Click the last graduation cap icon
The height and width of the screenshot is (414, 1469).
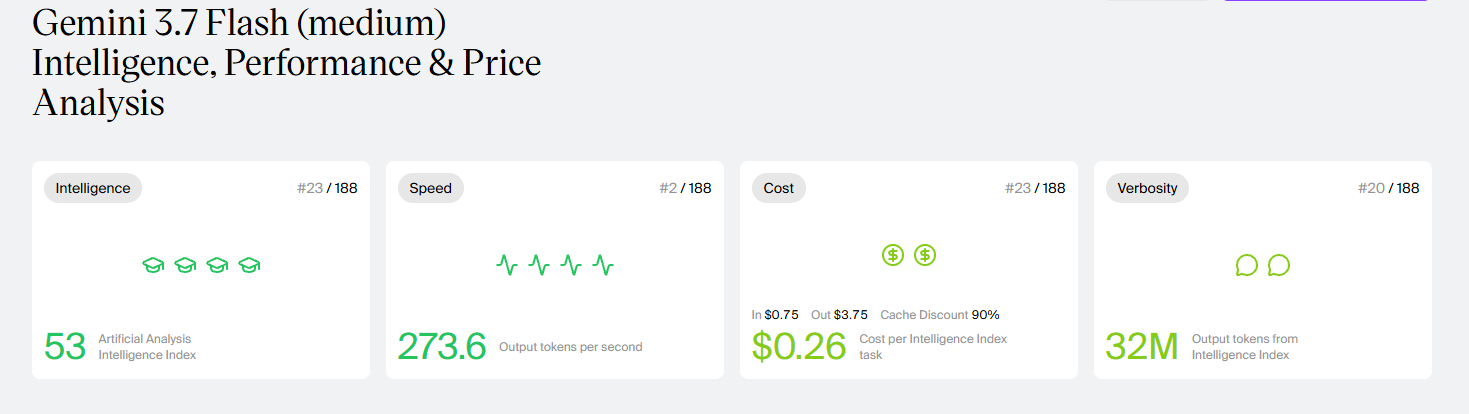click(x=249, y=265)
